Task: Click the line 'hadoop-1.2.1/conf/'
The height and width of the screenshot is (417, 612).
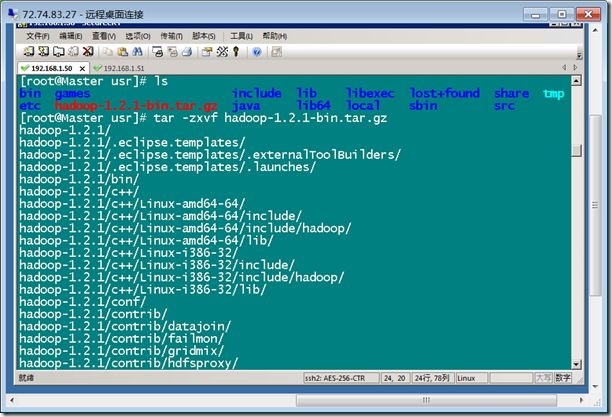Action: (x=82, y=301)
